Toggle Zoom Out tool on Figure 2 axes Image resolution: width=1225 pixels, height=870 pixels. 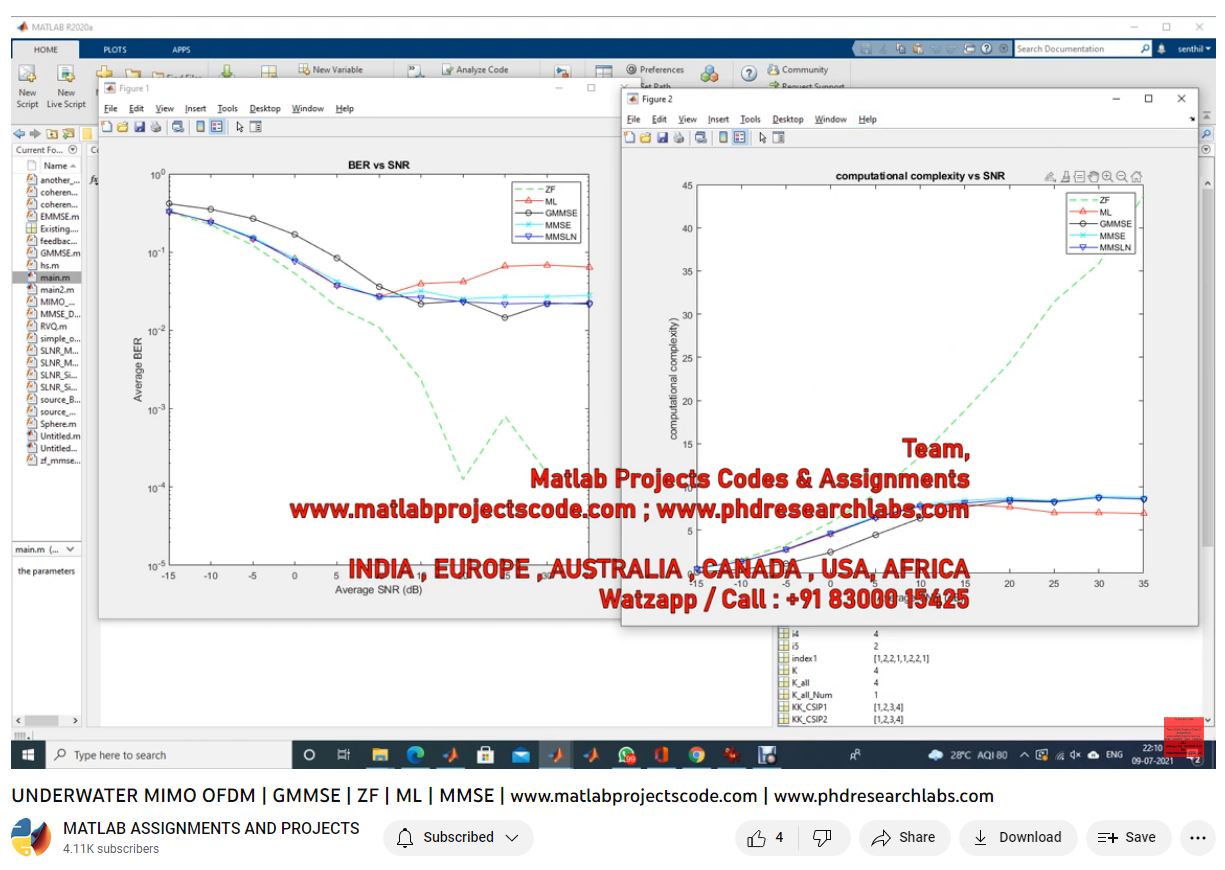1122,177
